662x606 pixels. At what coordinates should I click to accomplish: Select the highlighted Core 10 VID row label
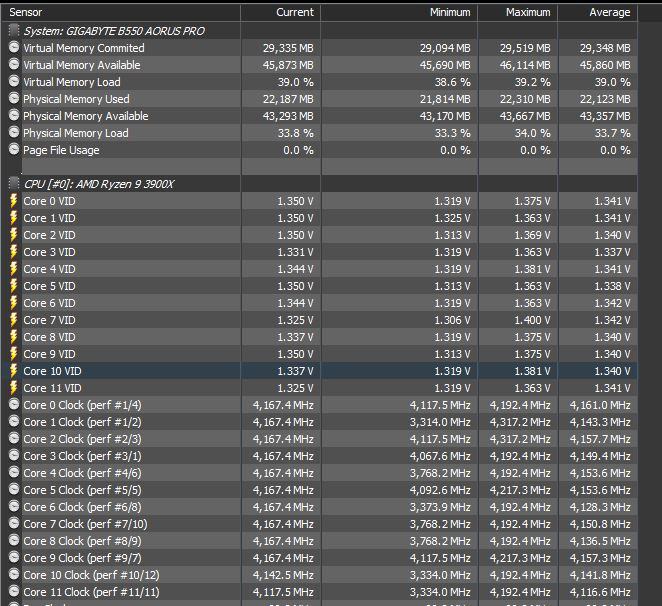[52, 371]
